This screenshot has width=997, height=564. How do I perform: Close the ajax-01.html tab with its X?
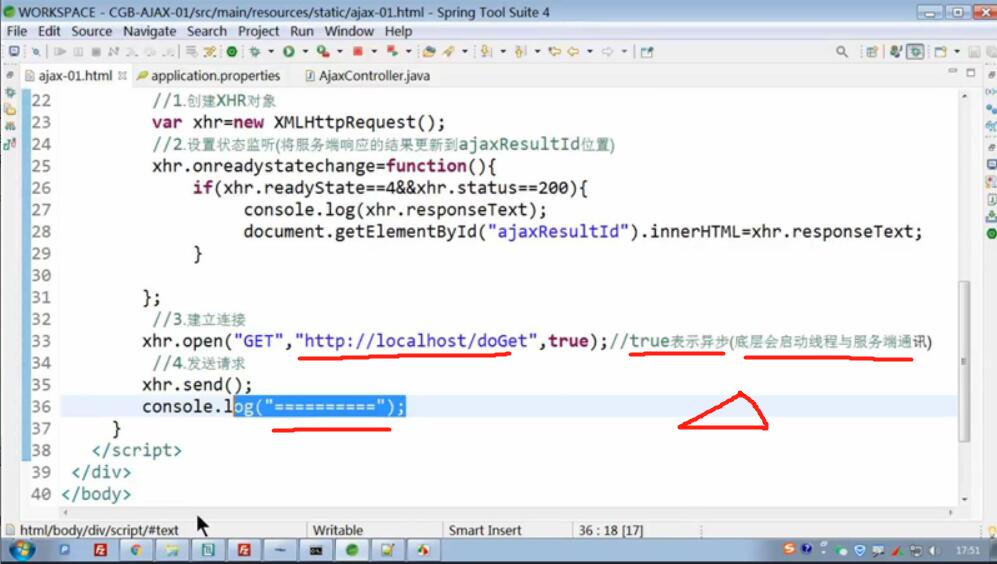(122, 76)
